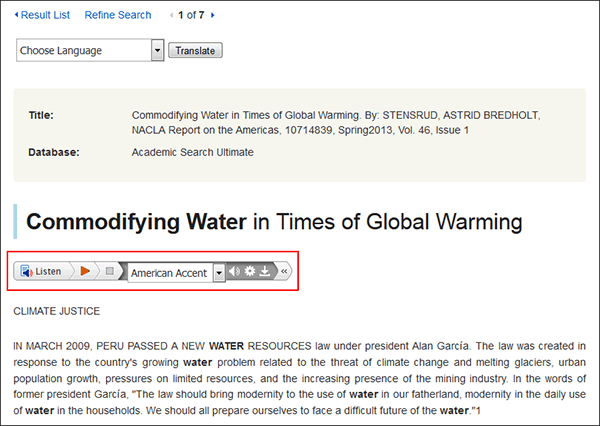Go to next result arrow
This screenshot has width=600, height=426.
click(x=213, y=15)
